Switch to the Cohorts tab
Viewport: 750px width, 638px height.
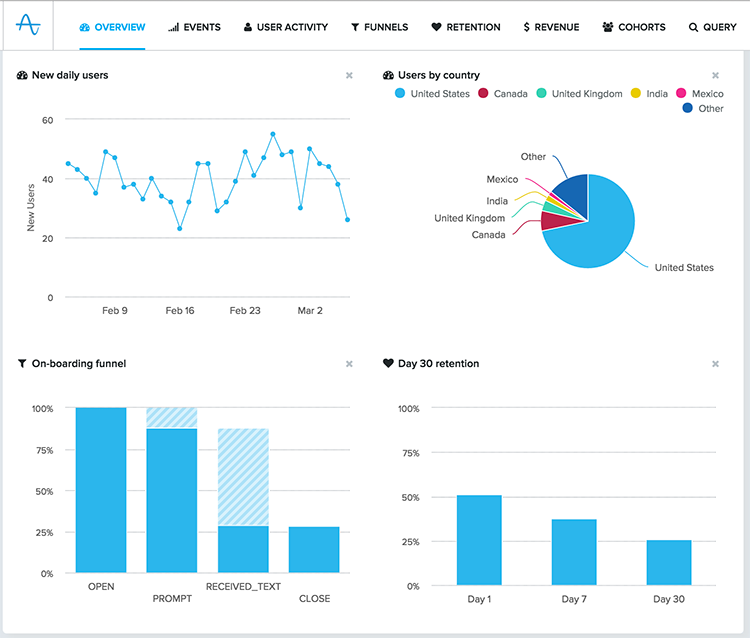click(634, 27)
